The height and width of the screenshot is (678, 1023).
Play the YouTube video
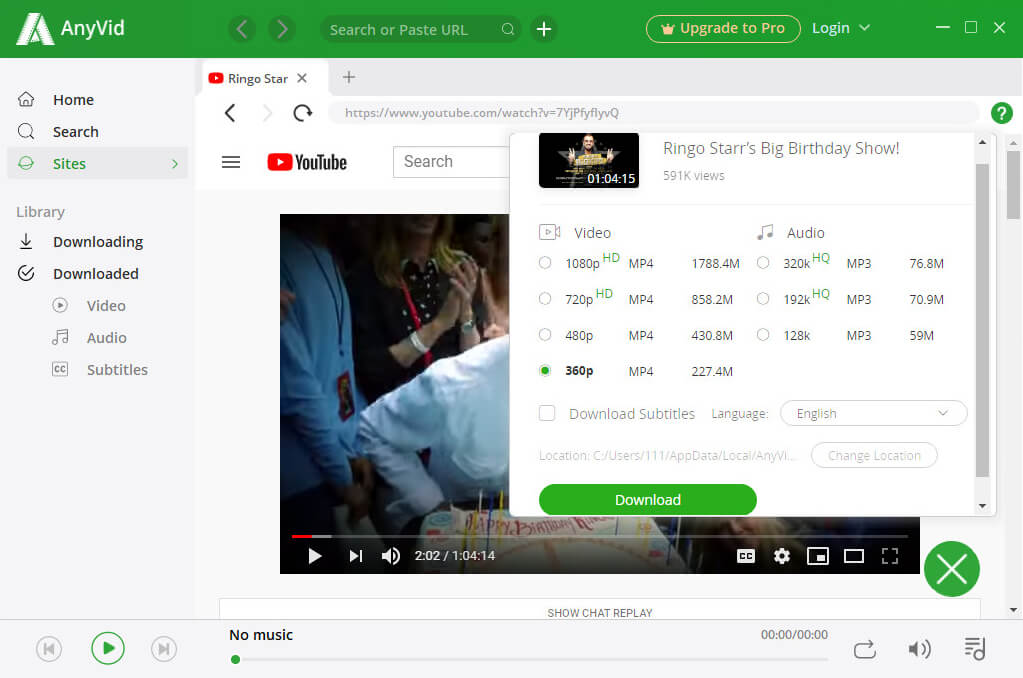[x=314, y=556]
